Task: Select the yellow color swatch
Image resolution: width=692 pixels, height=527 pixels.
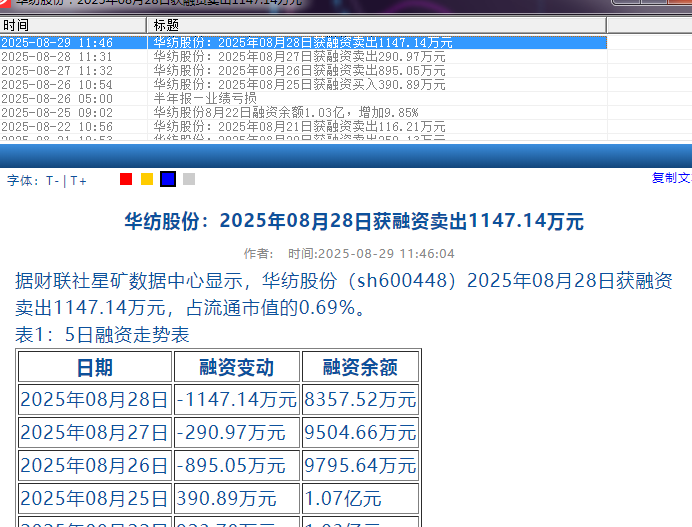Action: pos(147,179)
